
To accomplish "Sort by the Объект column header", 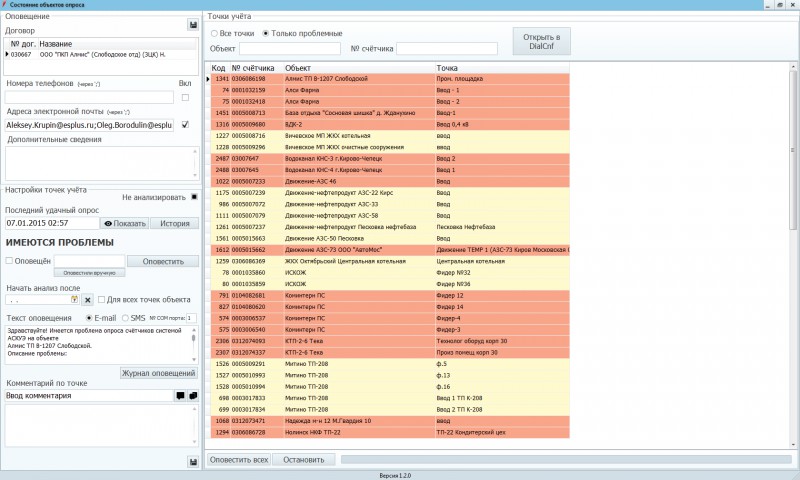I will 359,68.
